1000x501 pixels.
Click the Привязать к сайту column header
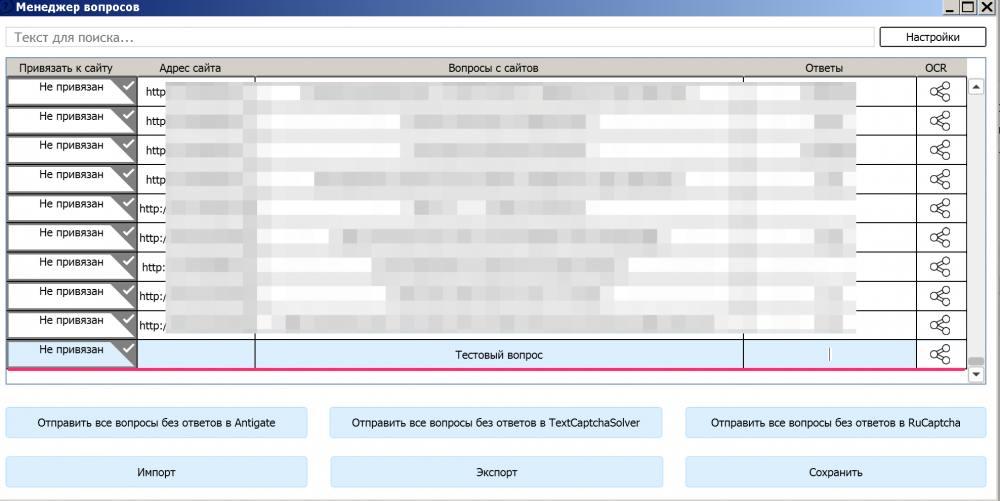point(66,68)
